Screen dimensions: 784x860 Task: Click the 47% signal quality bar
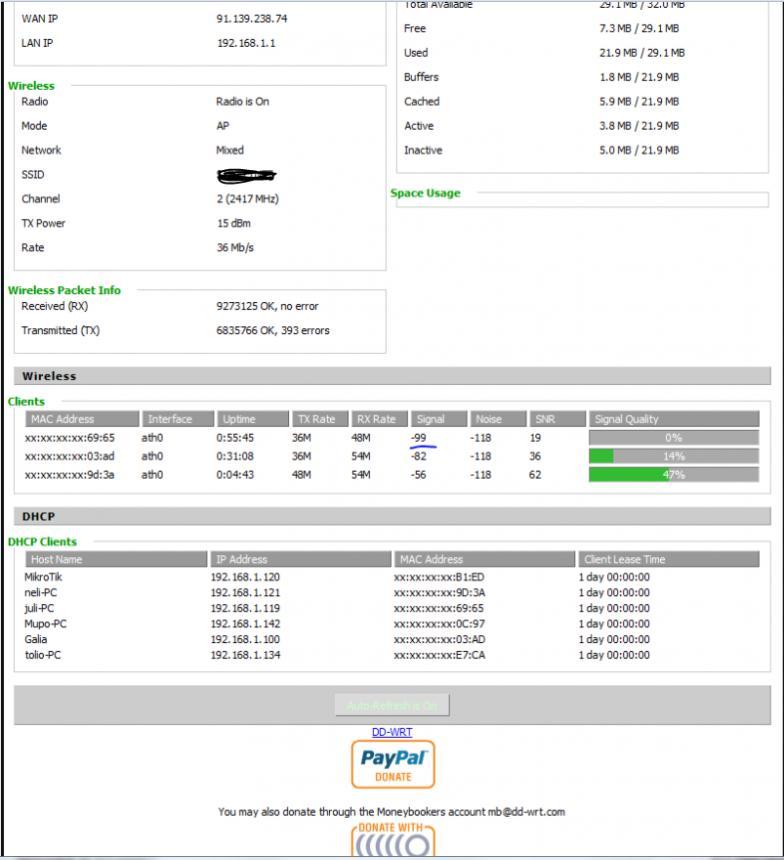click(x=673, y=475)
